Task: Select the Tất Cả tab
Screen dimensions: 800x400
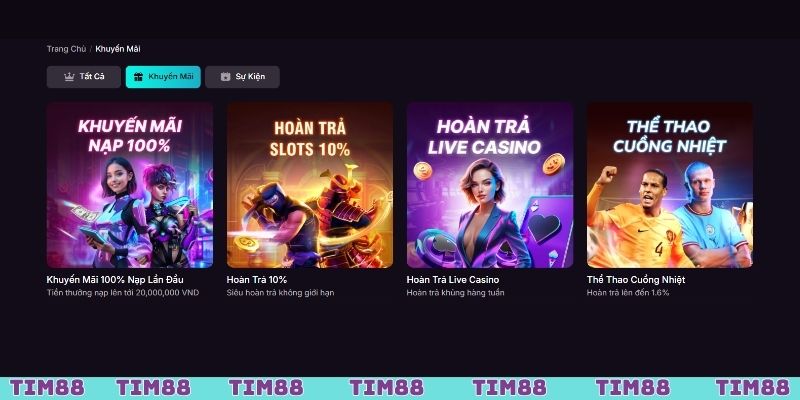Action: [84, 77]
